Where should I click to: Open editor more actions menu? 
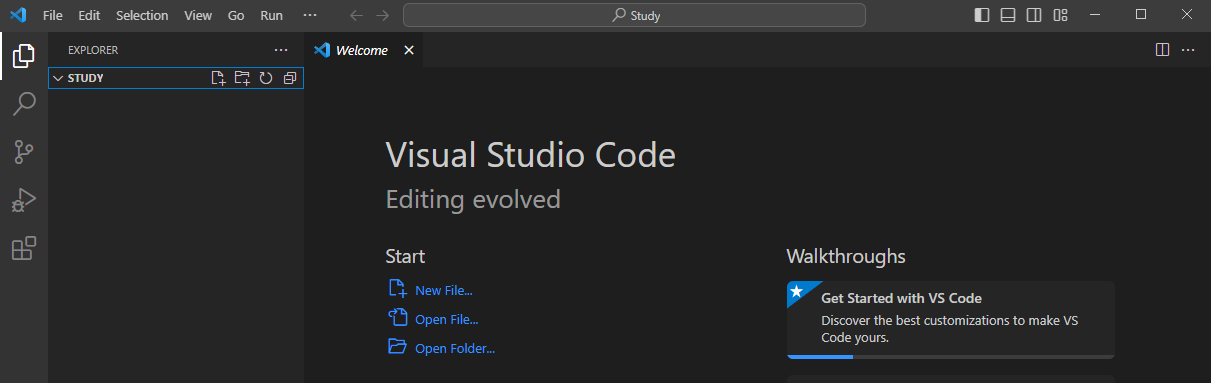pos(1188,50)
